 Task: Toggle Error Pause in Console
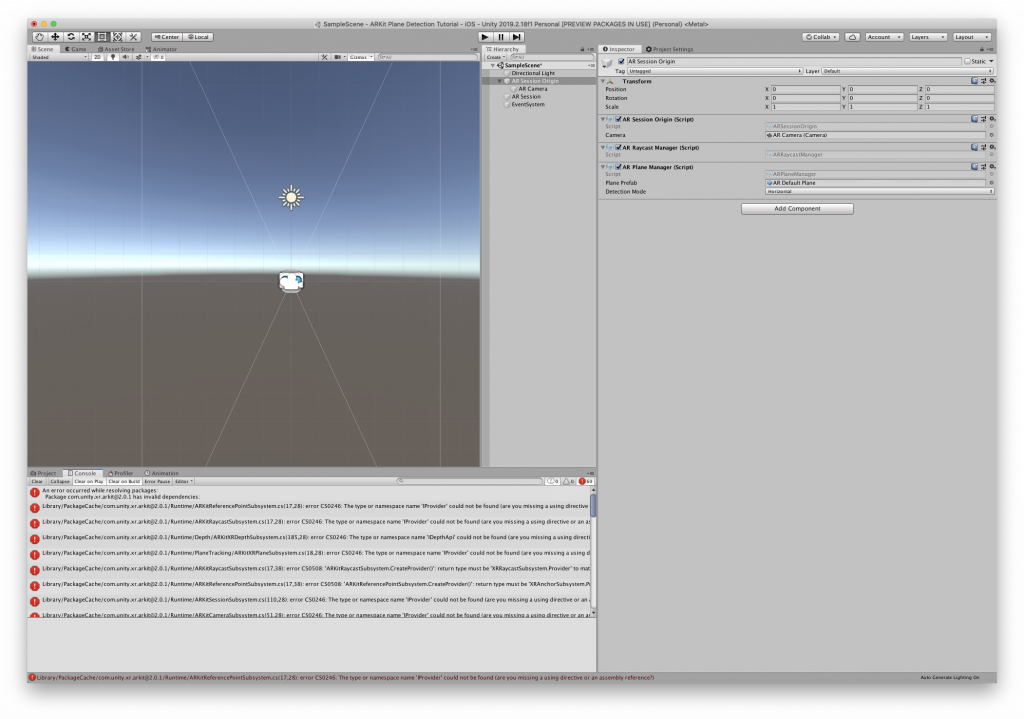click(x=157, y=481)
